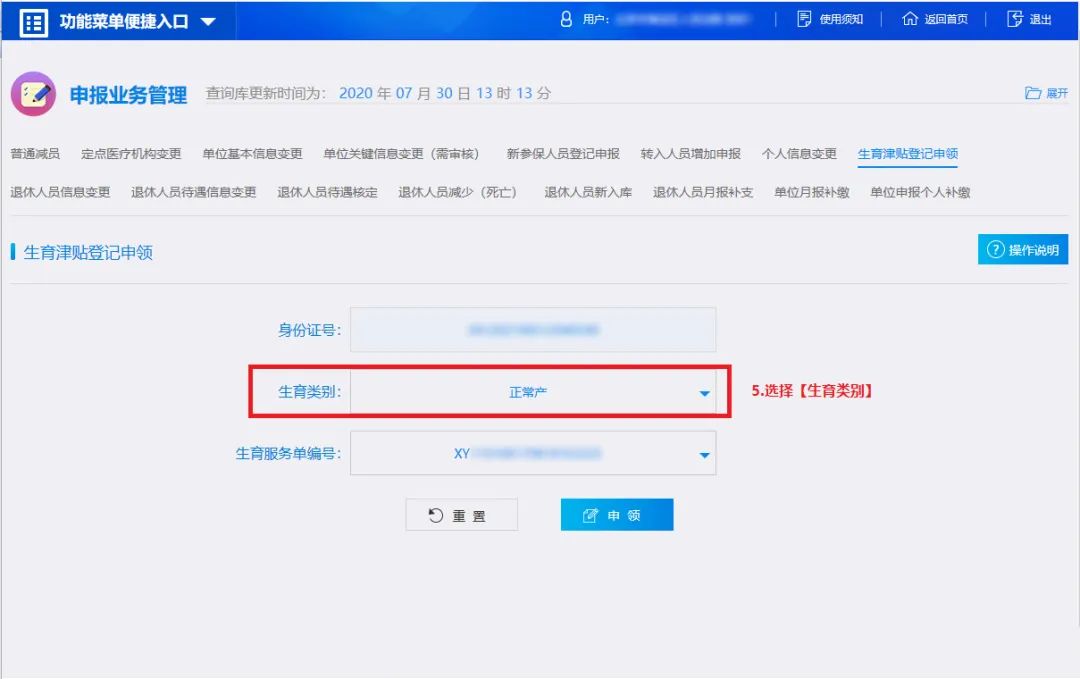Expand the 功能菜单便捷入口 dropdown arrow
The image size is (1080, 679).
point(208,21)
